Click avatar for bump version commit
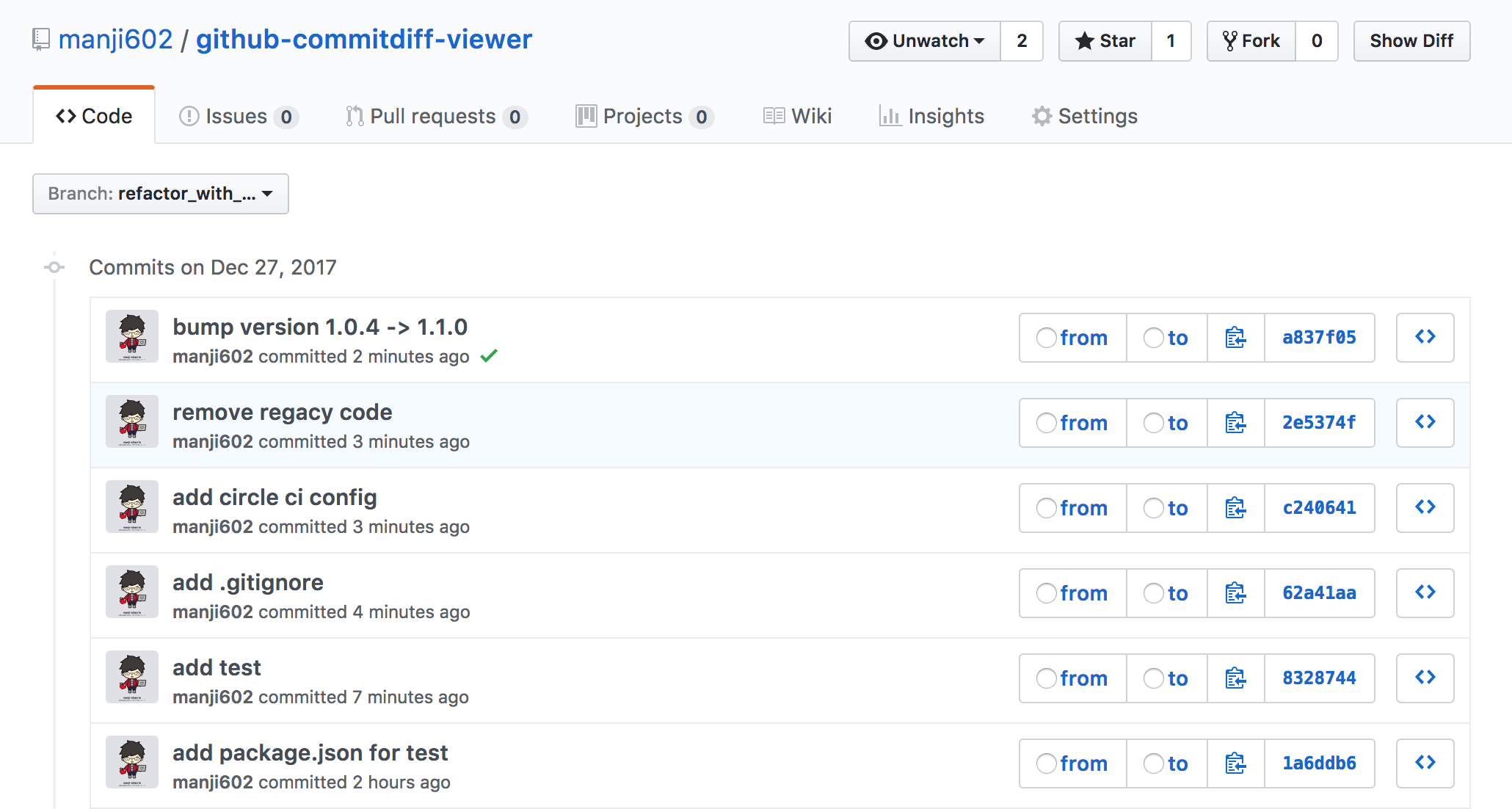This screenshot has width=1512, height=809. (x=132, y=336)
